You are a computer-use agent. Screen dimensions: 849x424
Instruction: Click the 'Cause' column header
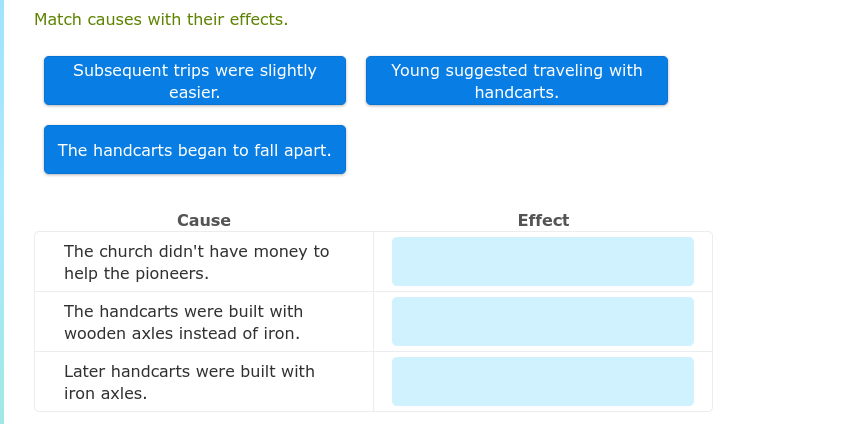(204, 220)
